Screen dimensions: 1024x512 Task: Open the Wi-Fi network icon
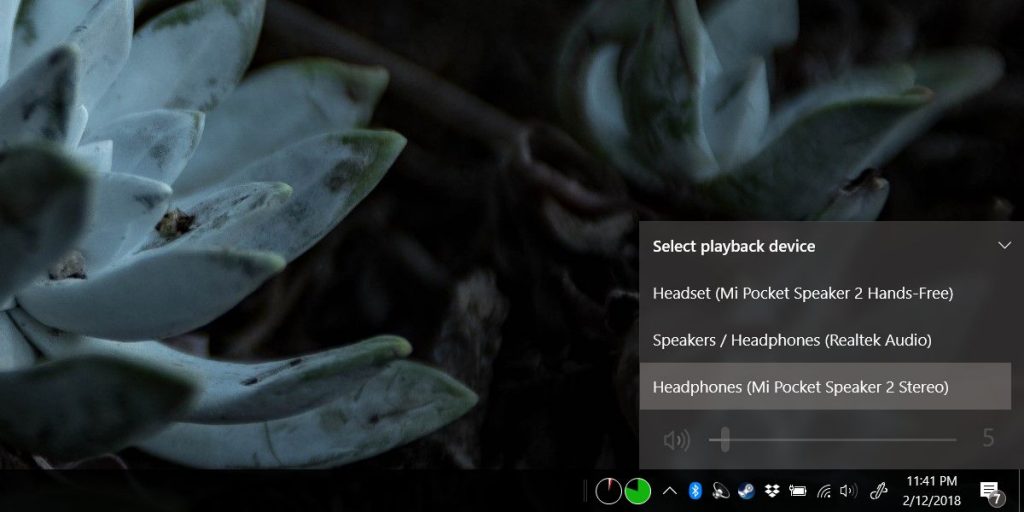pos(824,491)
